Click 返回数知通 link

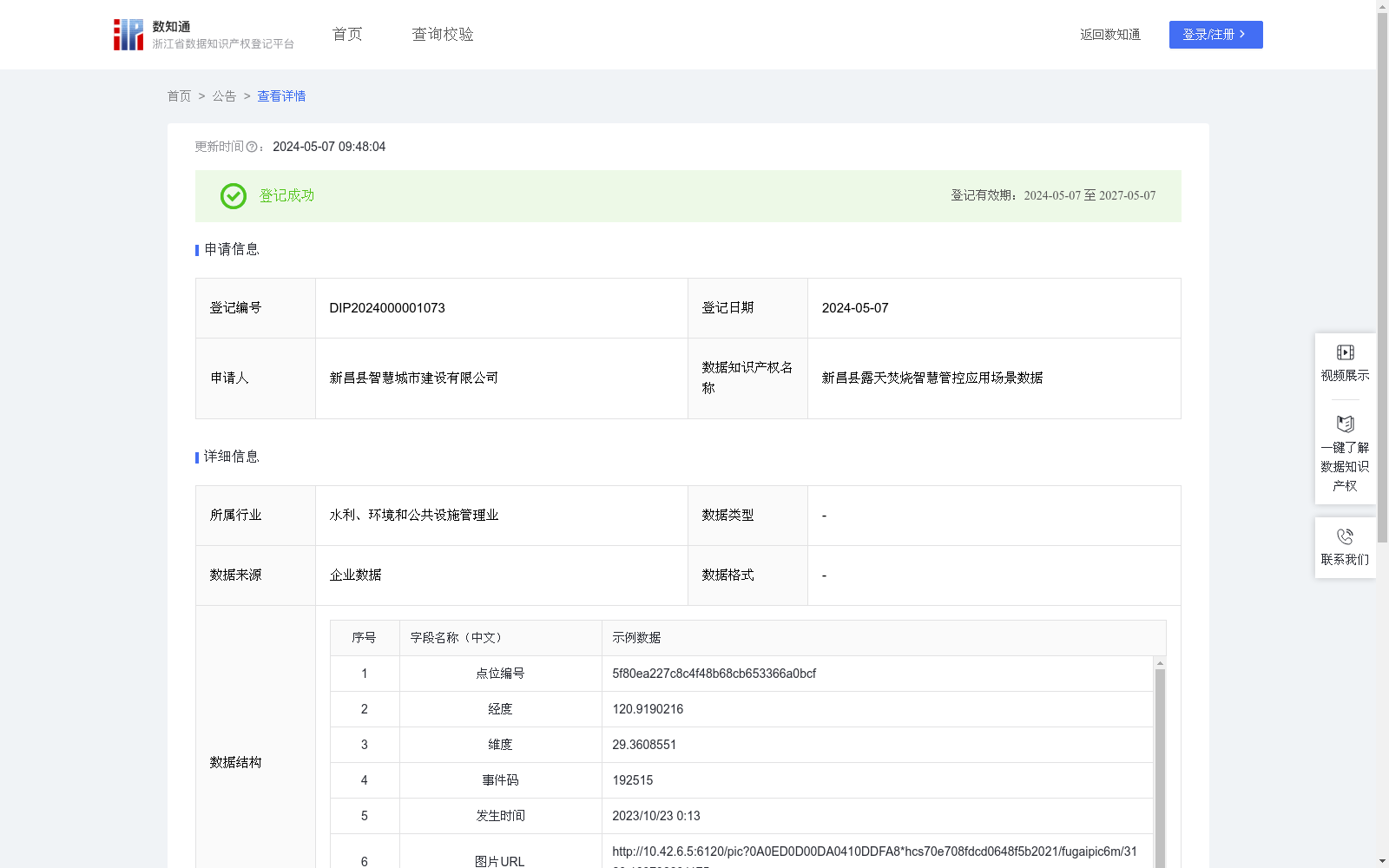(1110, 35)
